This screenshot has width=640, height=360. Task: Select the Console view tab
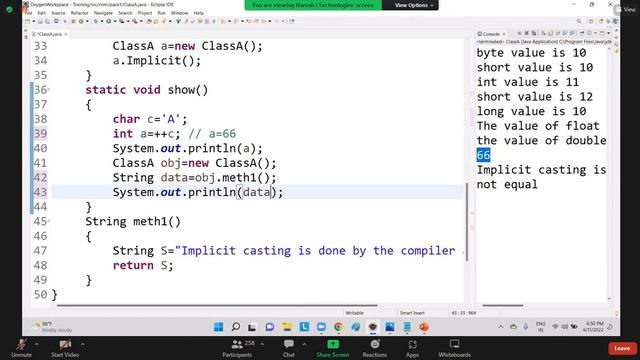(491, 34)
